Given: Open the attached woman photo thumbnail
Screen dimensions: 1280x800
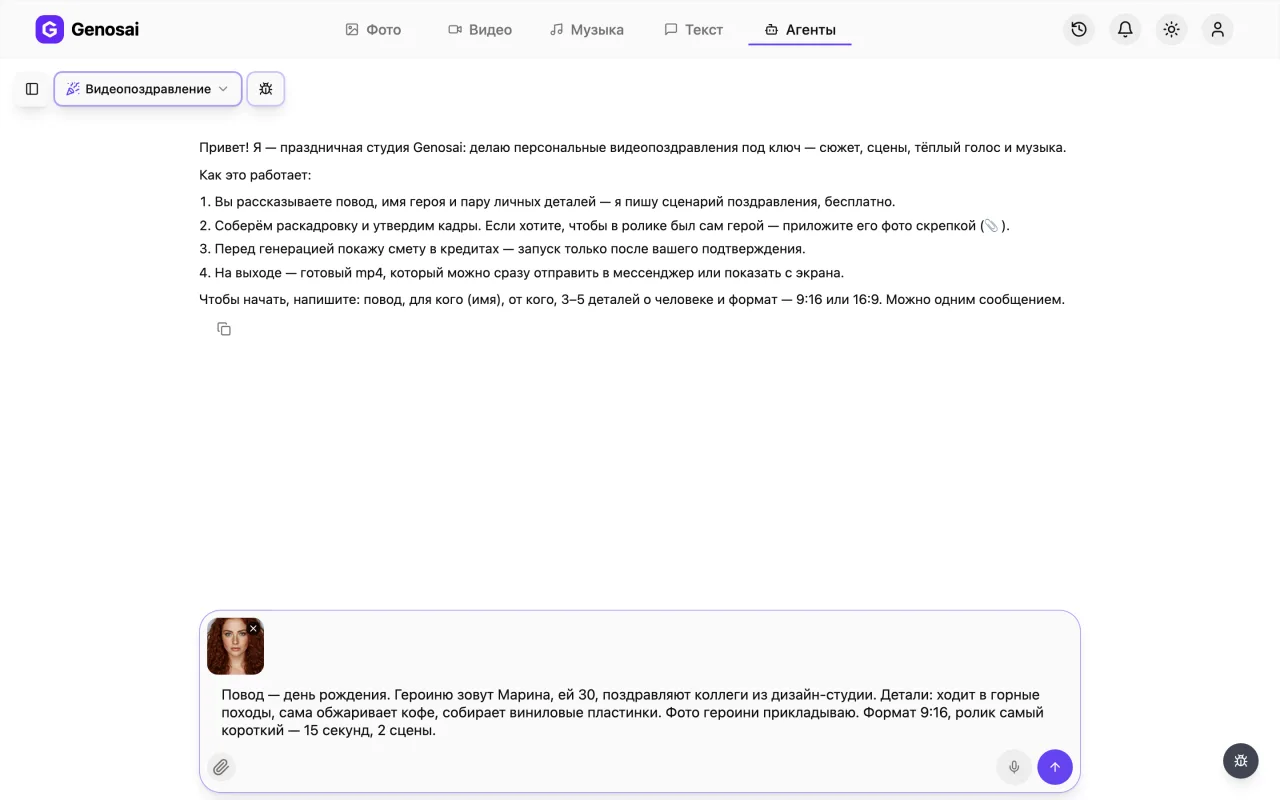Looking at the screenshot, I should tap(235, 646).
